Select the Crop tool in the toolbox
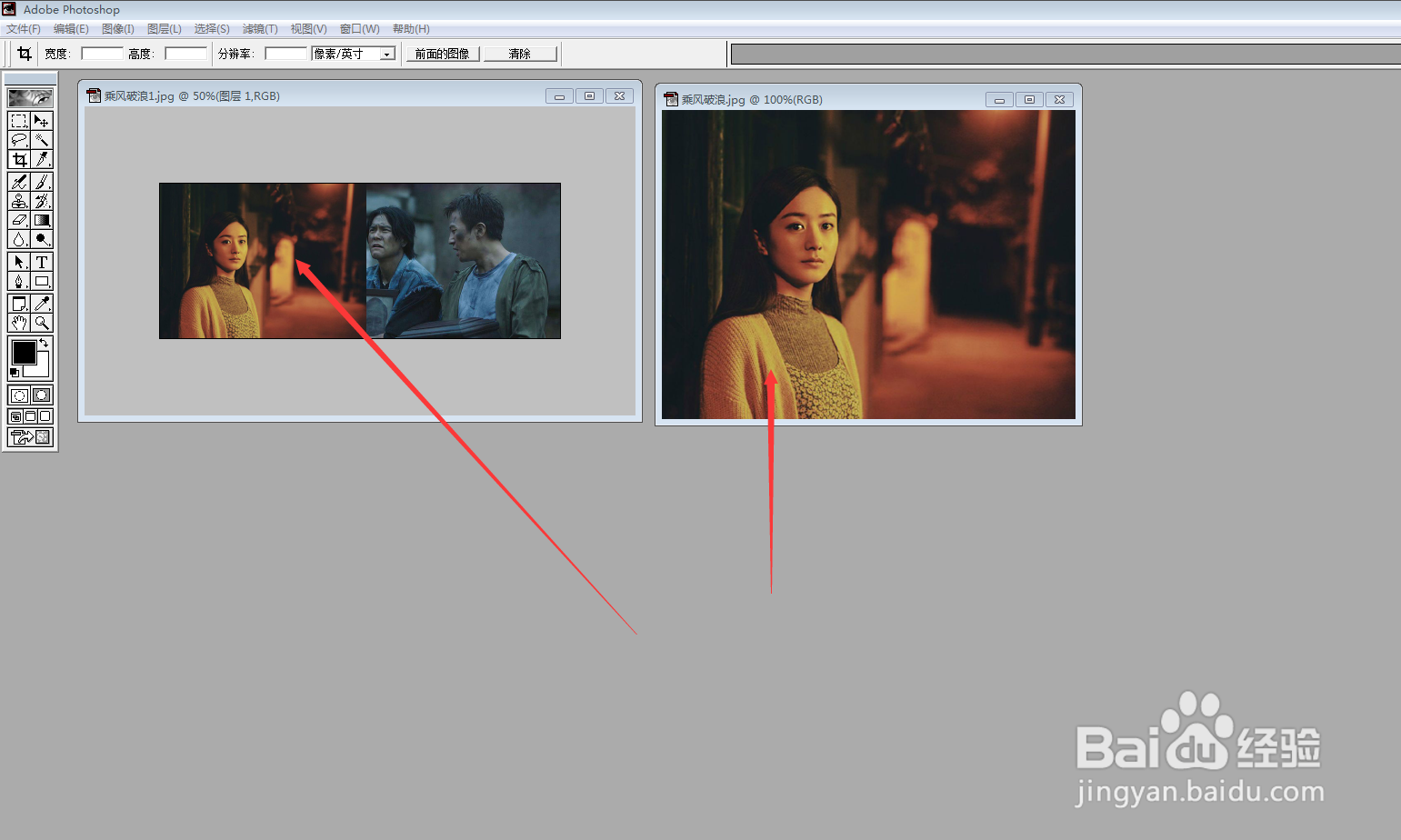The width and height of the screenshot is (1401, 840). click(x=19, y=159)
